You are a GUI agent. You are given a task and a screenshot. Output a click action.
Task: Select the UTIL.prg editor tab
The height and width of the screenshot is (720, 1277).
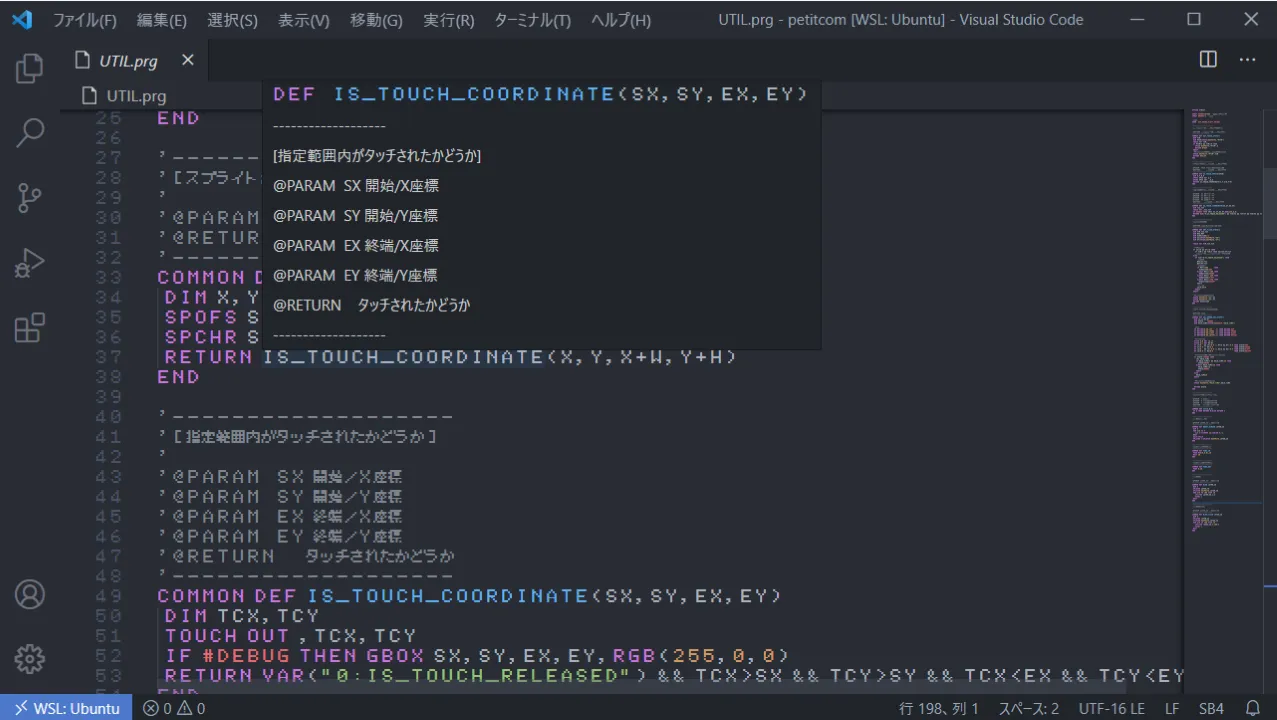coord(128,61)
